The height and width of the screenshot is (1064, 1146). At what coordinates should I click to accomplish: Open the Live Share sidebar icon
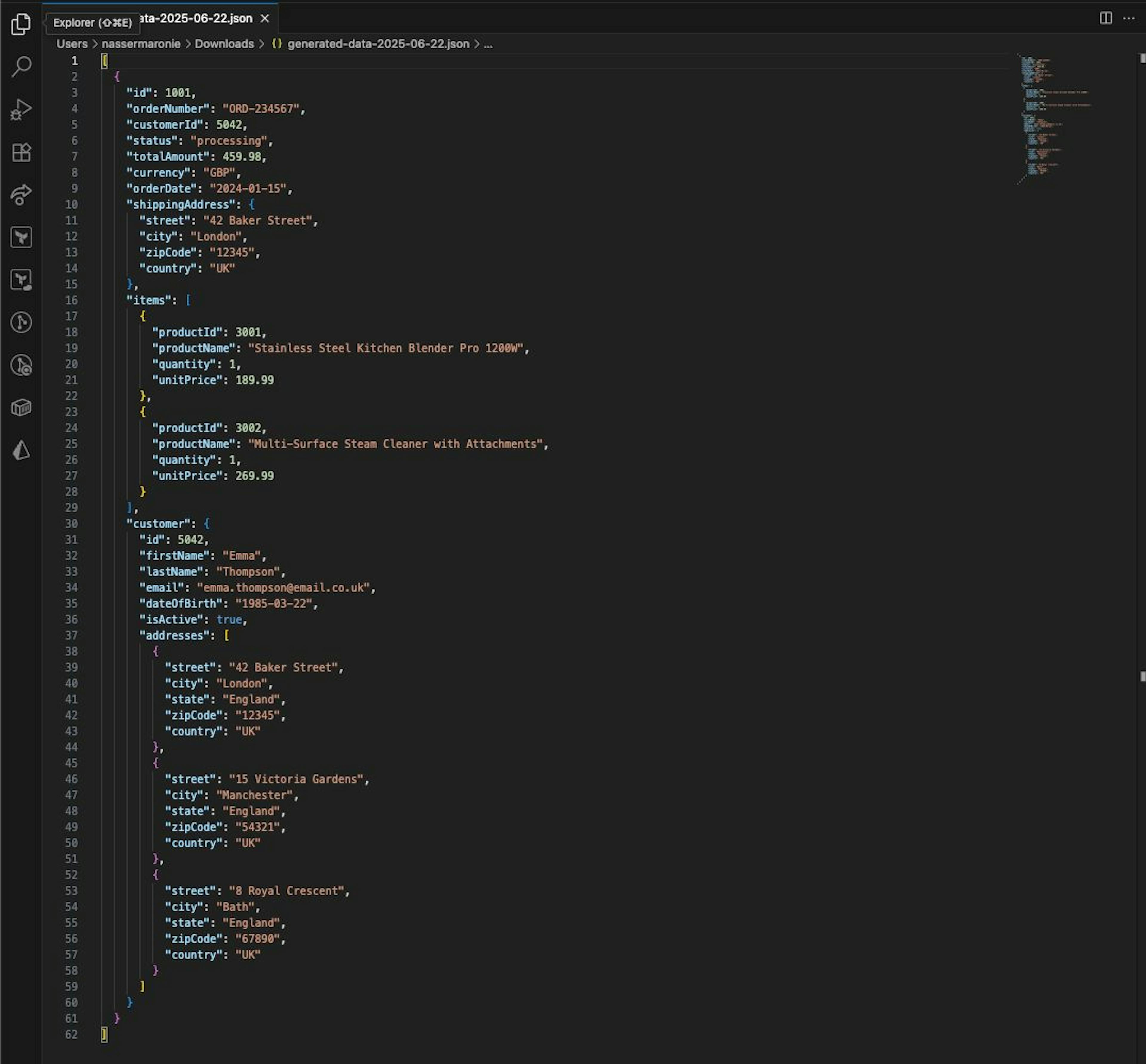point(21,195)
